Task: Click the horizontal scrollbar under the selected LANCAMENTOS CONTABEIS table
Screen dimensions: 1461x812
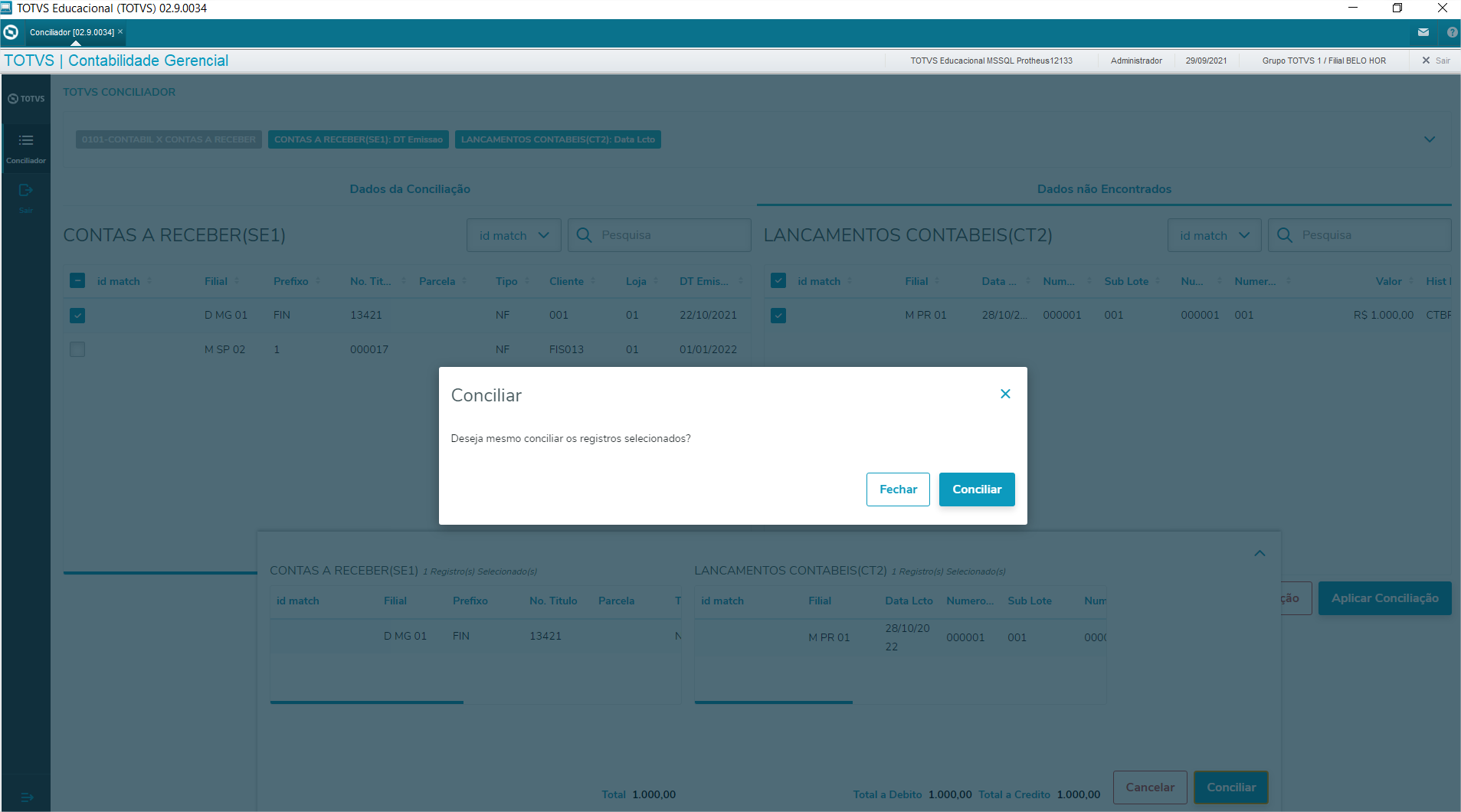Action: tap(774, 702)
